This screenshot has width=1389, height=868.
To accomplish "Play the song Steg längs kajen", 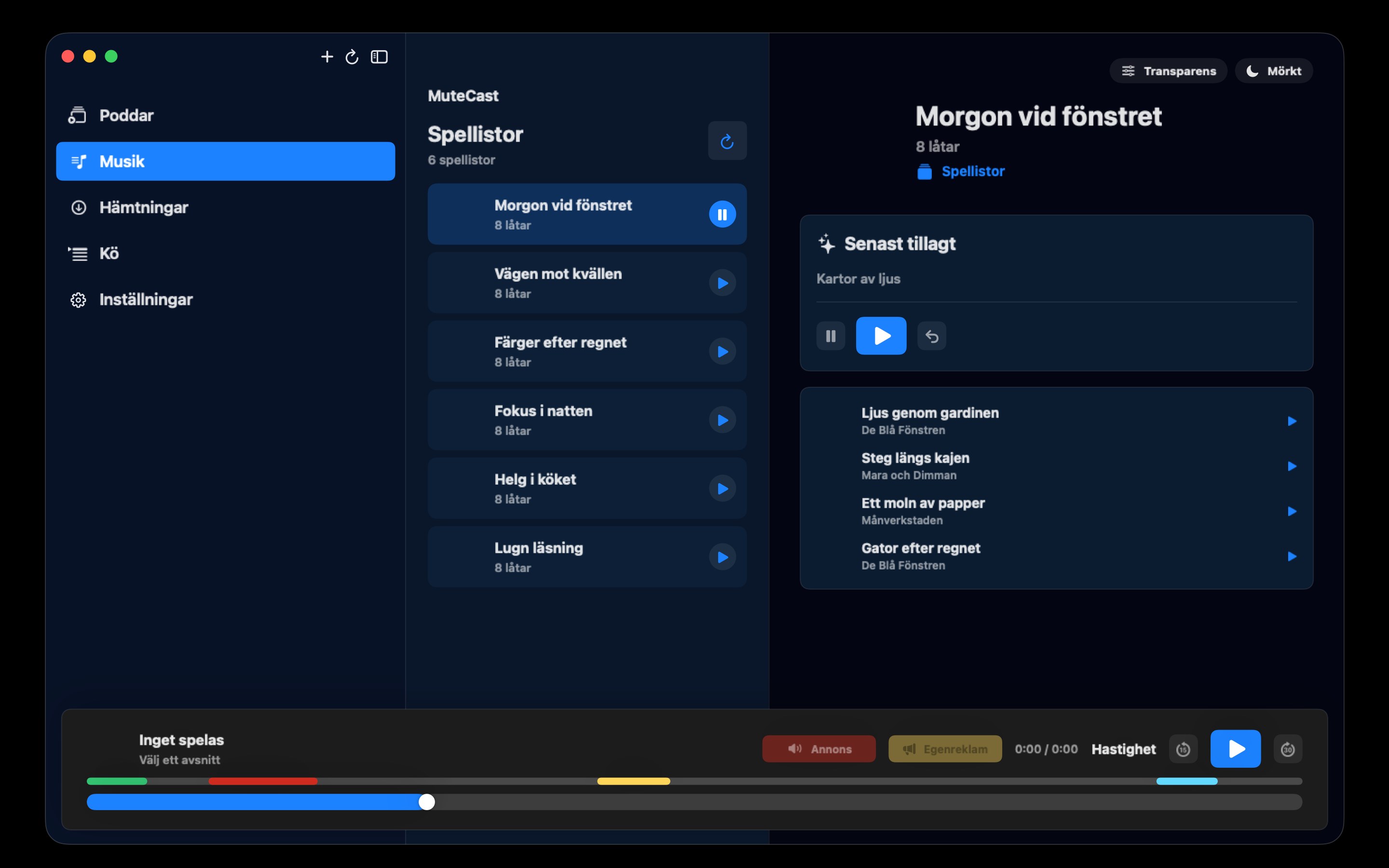I will [x=1292, y=466].
